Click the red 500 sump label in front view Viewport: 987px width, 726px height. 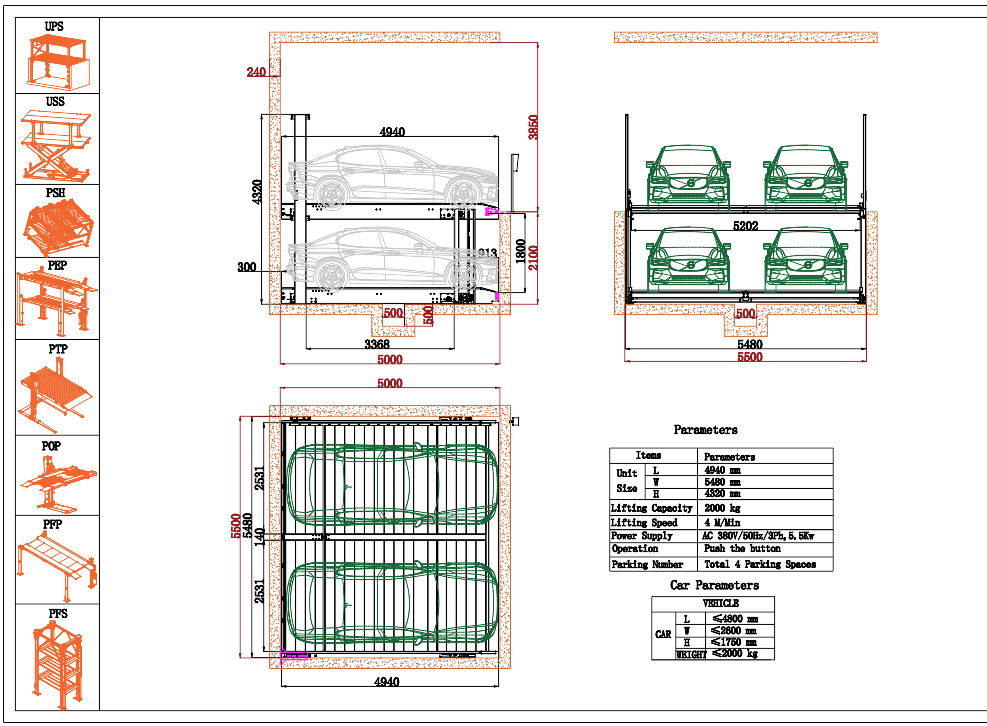(x=745, y=314)
